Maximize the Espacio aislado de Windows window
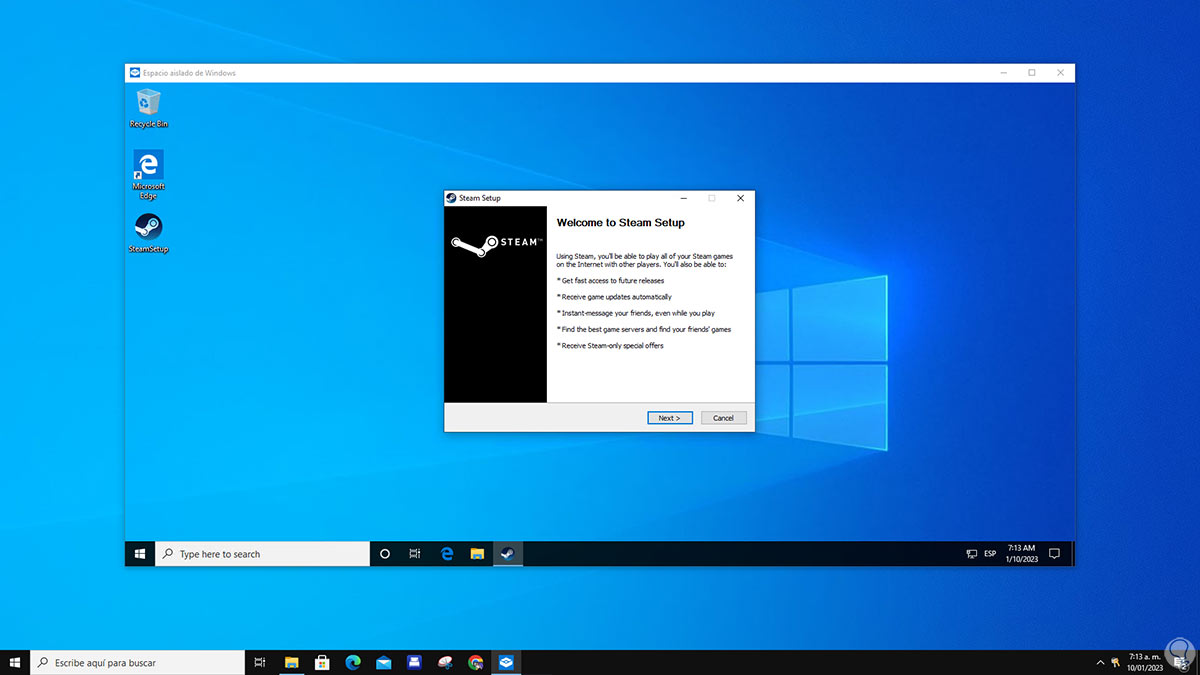 (1031, 73)
